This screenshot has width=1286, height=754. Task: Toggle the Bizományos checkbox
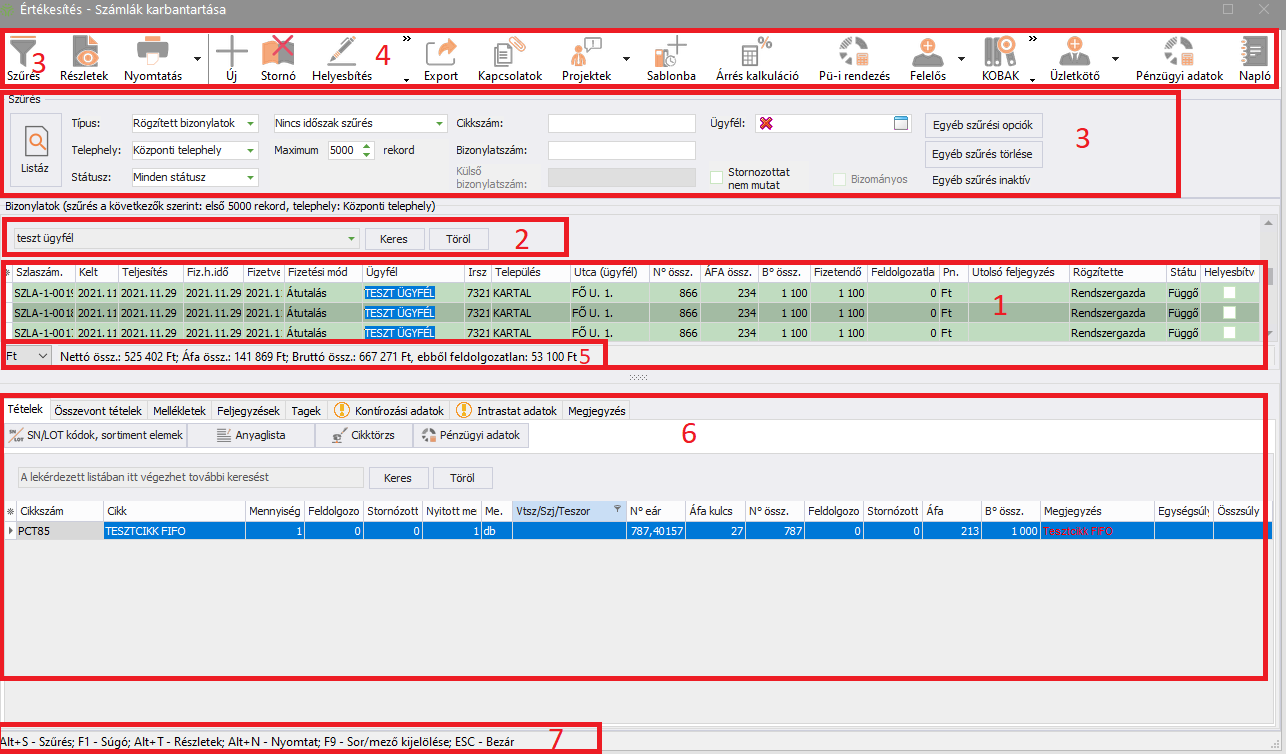point(841,179)
